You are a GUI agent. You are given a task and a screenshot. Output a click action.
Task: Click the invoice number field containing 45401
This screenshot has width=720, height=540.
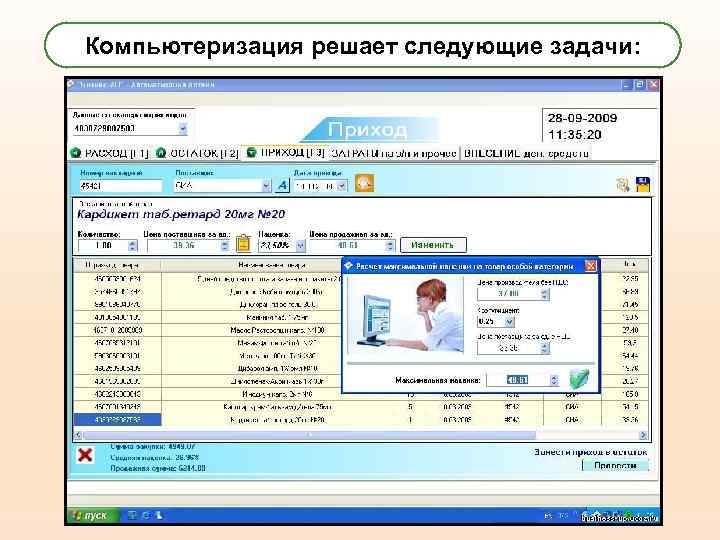[x=120, y=186]
